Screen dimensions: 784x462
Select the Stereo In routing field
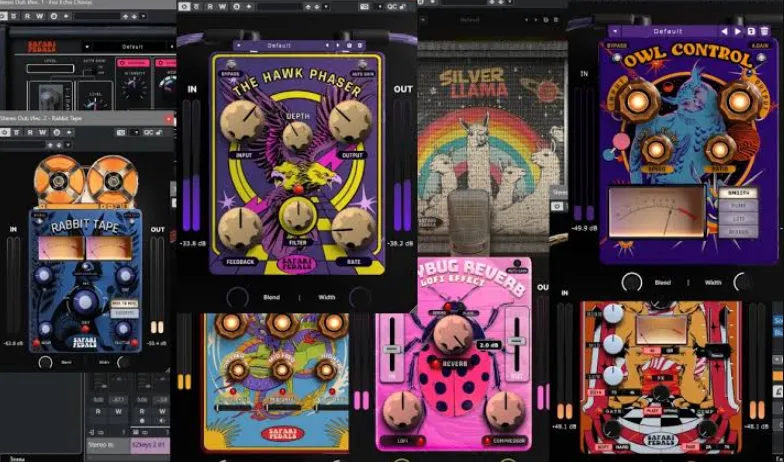point(108,444)
